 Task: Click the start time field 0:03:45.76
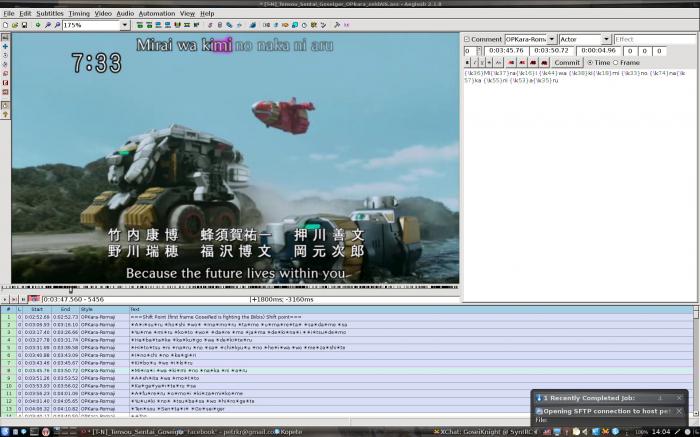pyautogui.click(x=506, y=51)
